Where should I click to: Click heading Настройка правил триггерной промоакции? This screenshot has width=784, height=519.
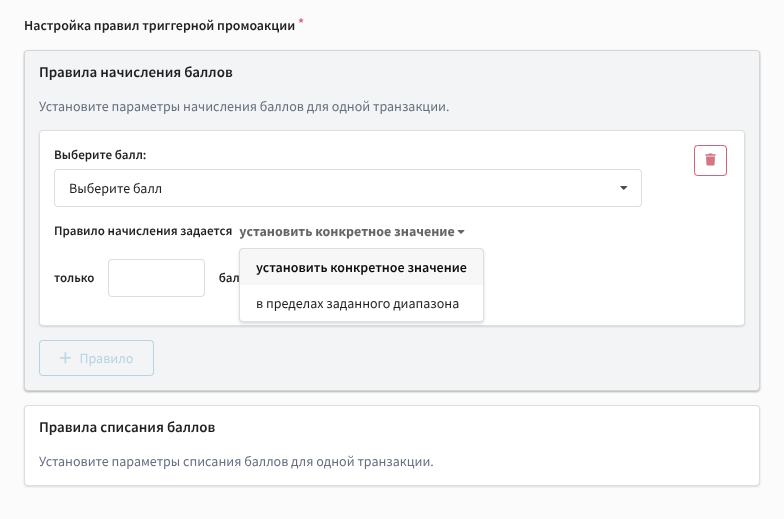159,25
